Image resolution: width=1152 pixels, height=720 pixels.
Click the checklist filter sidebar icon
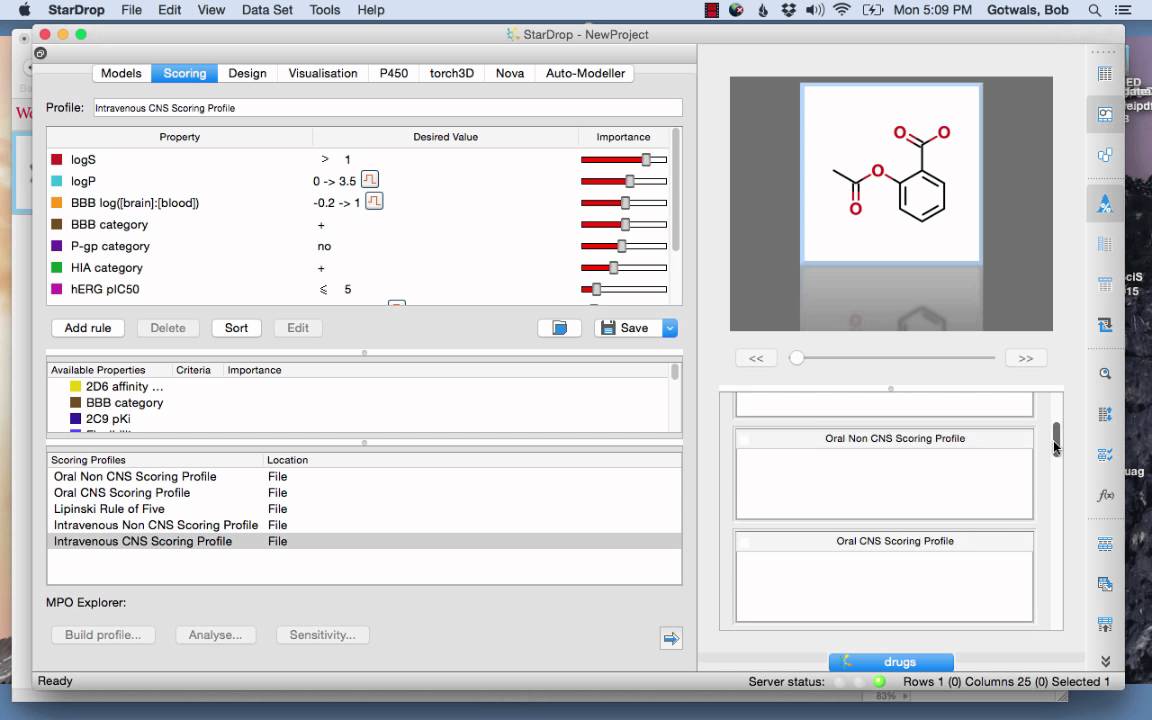coord(1104,455)
